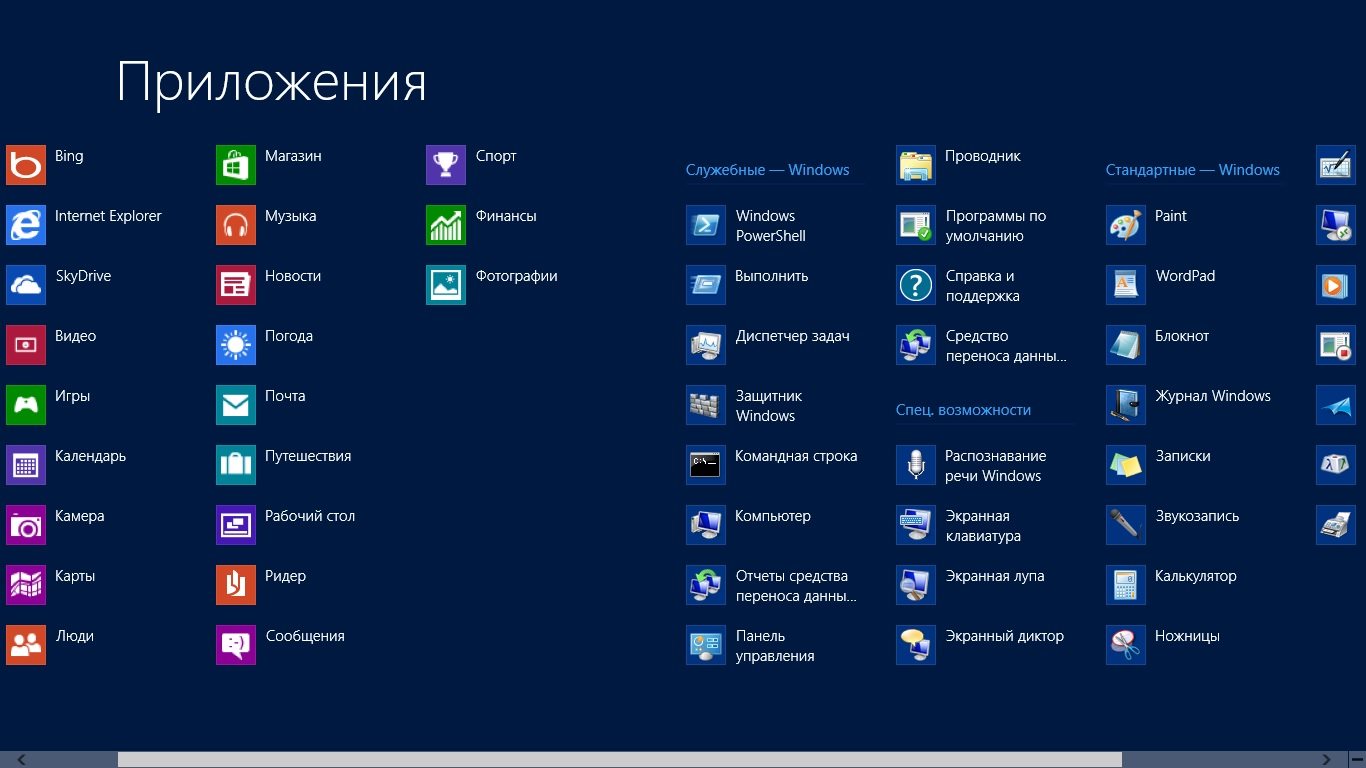Launch Internet Explorer icon
Image resolution: width=1366 pixels, height=768 pixels.
26,225
